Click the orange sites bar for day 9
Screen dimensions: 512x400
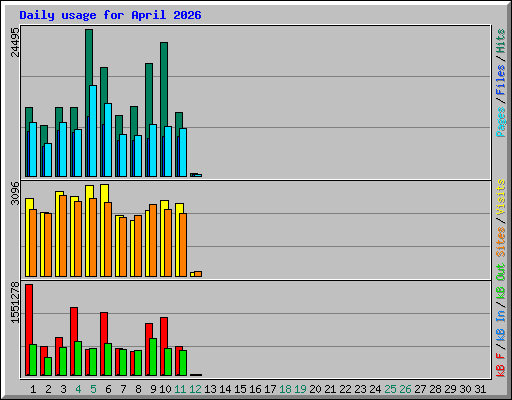tap(153, 240)
